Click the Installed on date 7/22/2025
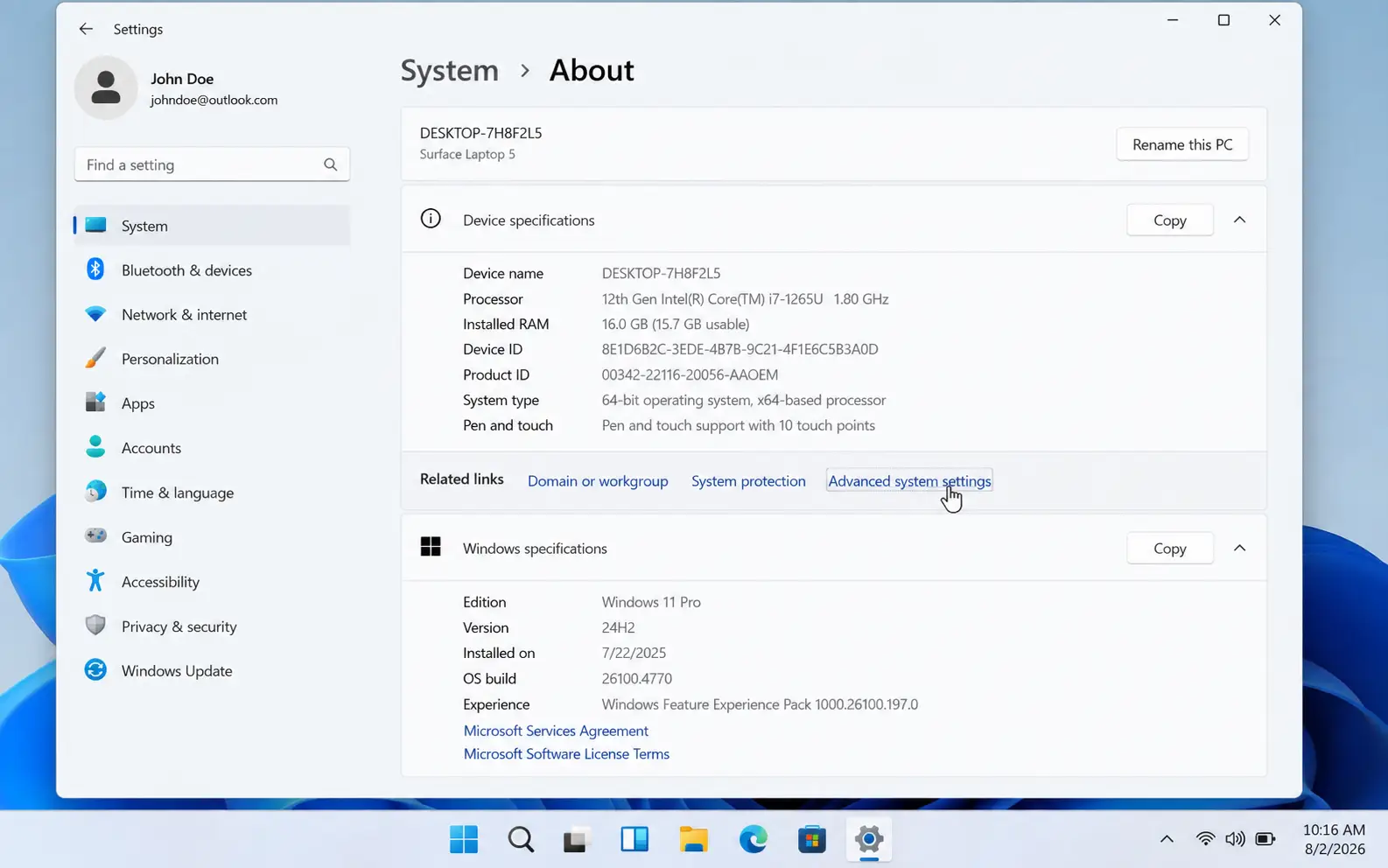Image resolution: width=1388 pixels, height=868 pixels. tap(634, 653)
